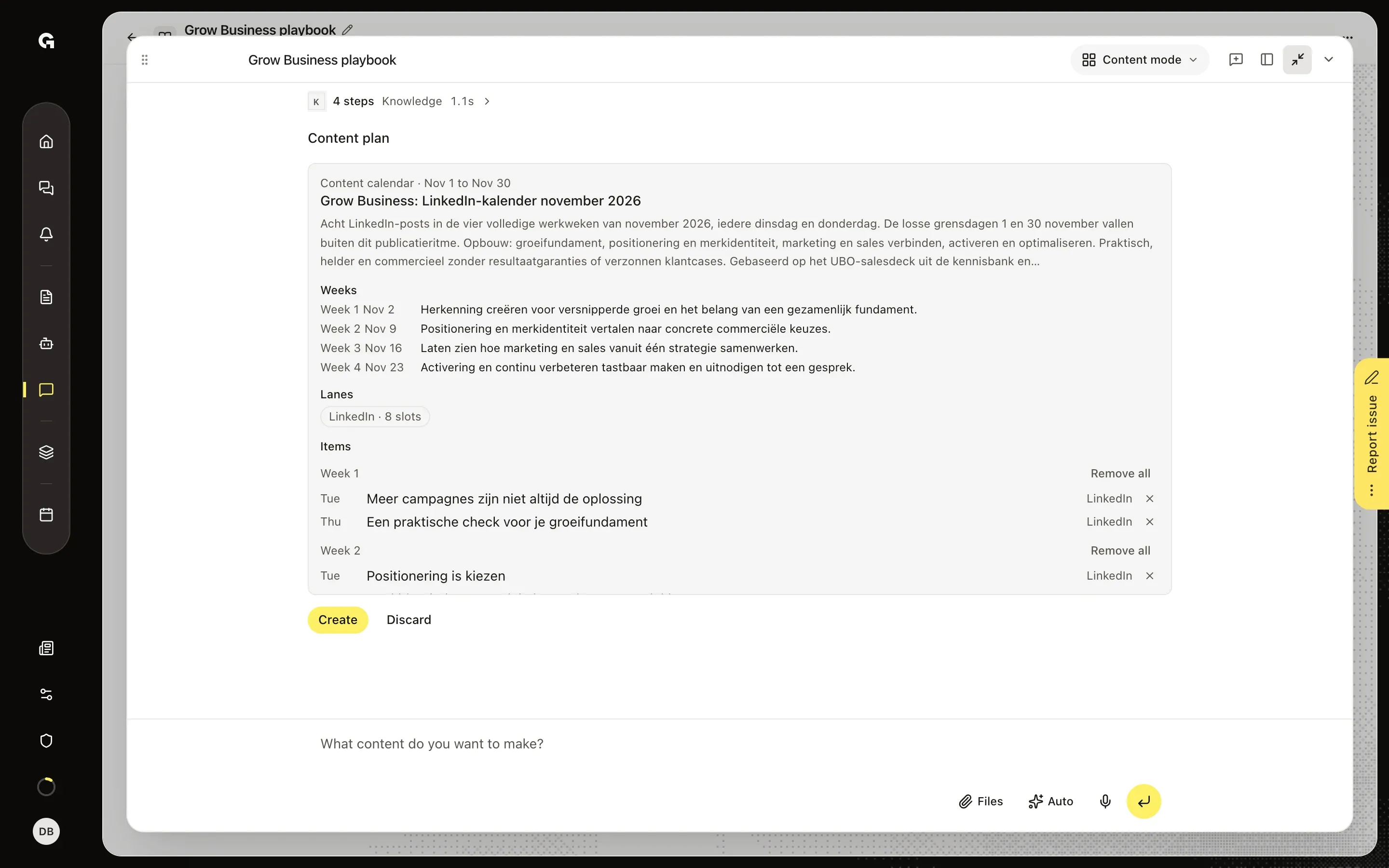Open the stacked layers icon
1389x868 pixels.
pos(46,452)
